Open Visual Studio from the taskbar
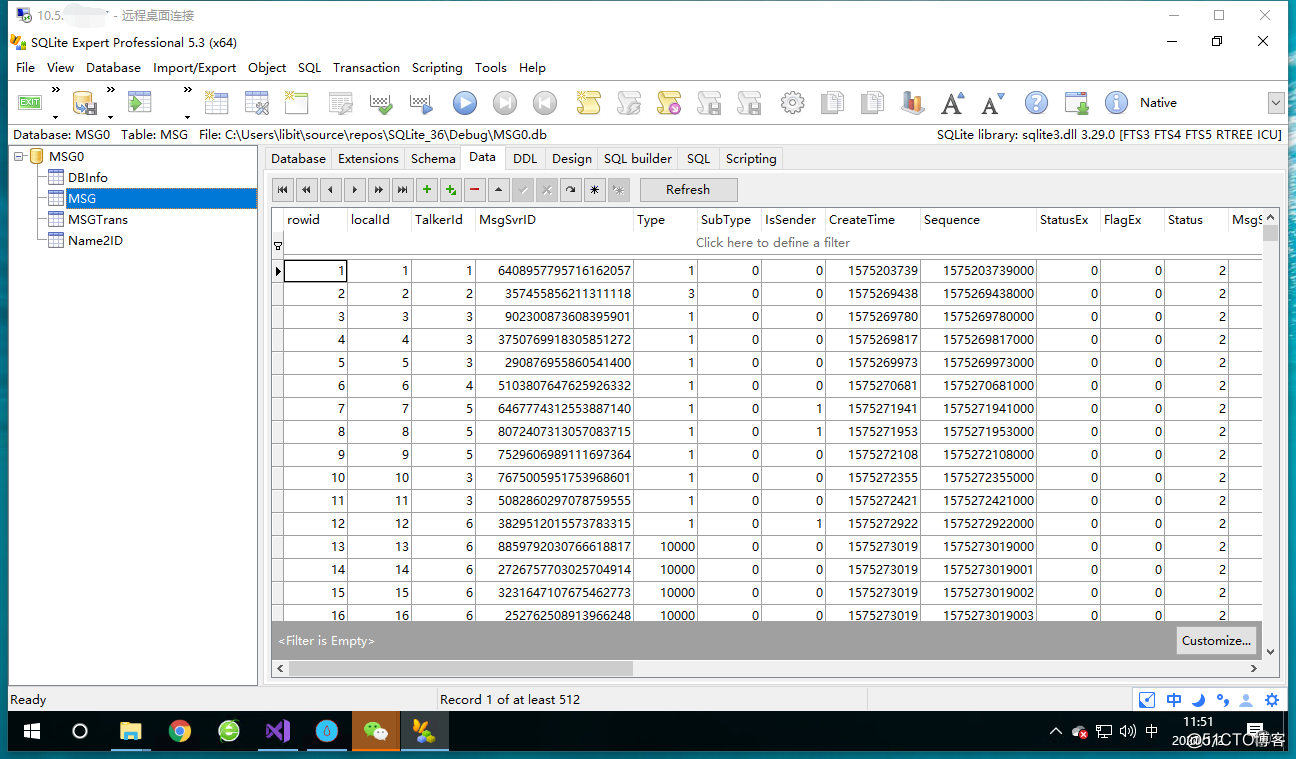Screen dimensions: 1296x759 pos(278,732)
